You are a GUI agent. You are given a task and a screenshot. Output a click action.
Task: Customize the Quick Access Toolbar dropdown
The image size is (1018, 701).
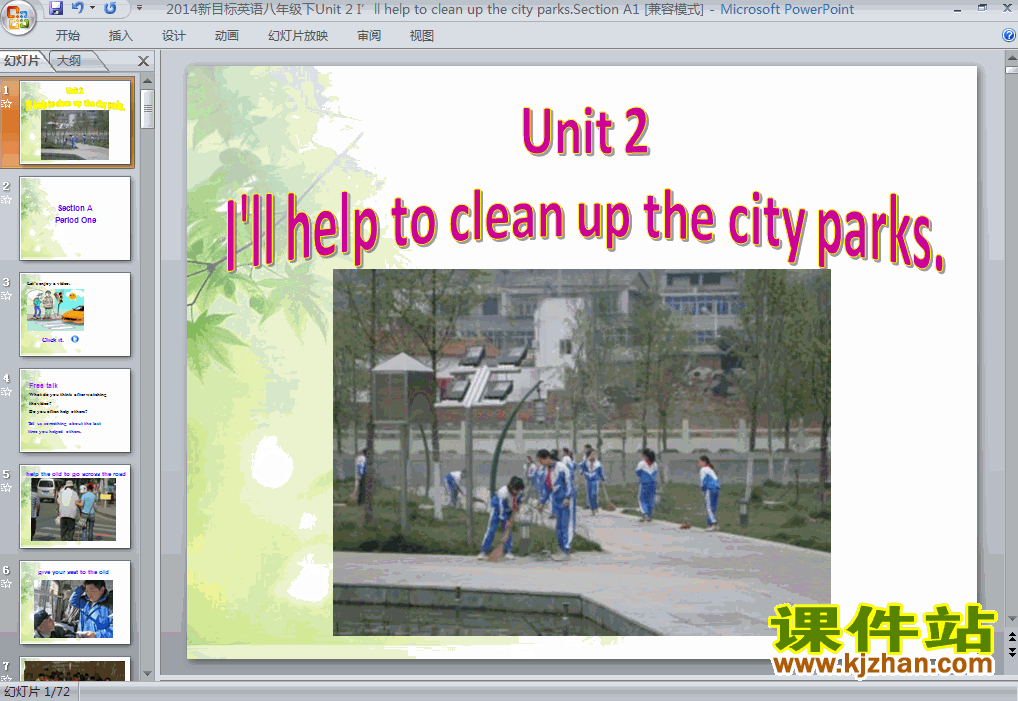[x=139, y=8]
